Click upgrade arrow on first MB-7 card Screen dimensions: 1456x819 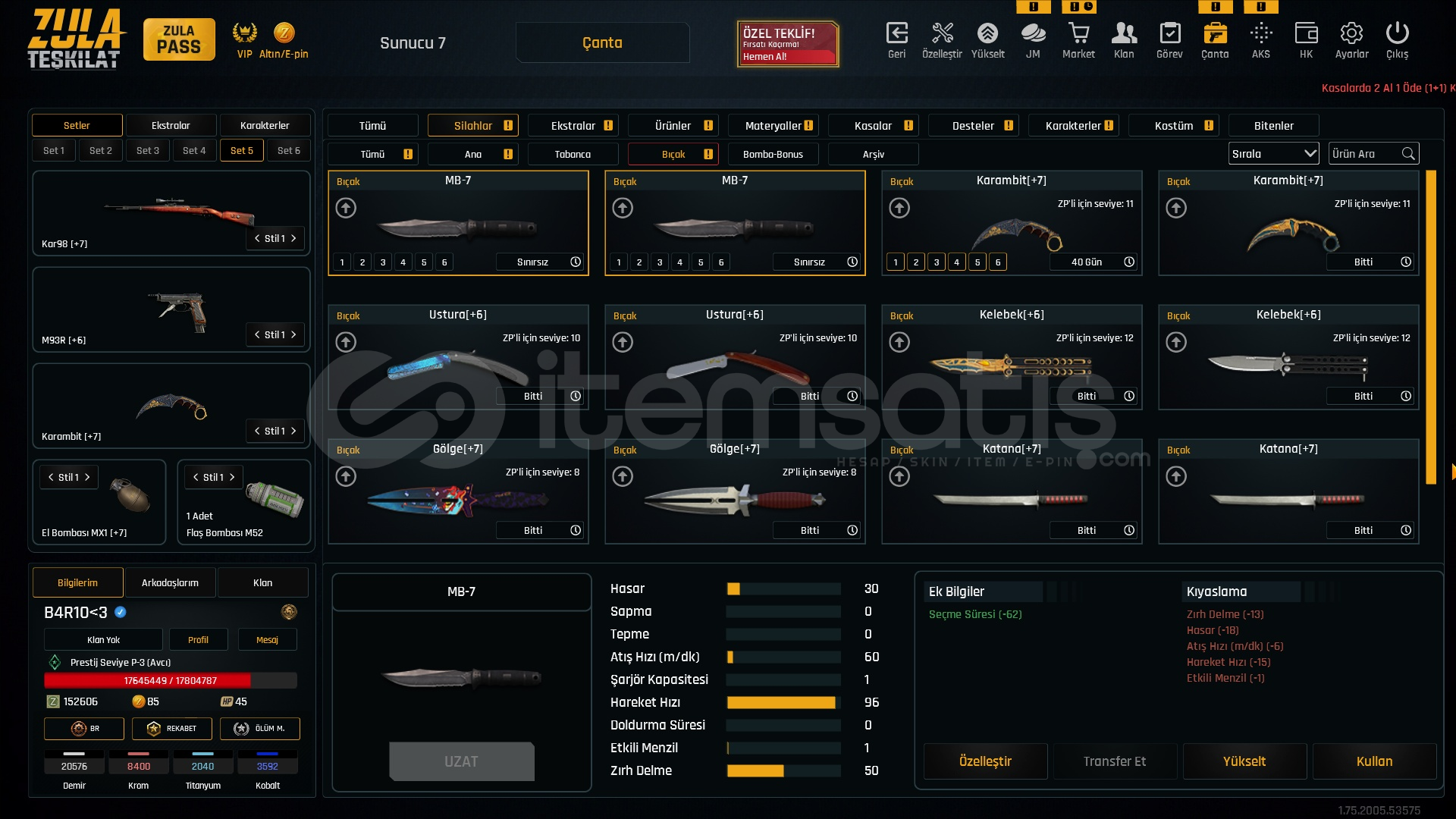pos(346,208)
